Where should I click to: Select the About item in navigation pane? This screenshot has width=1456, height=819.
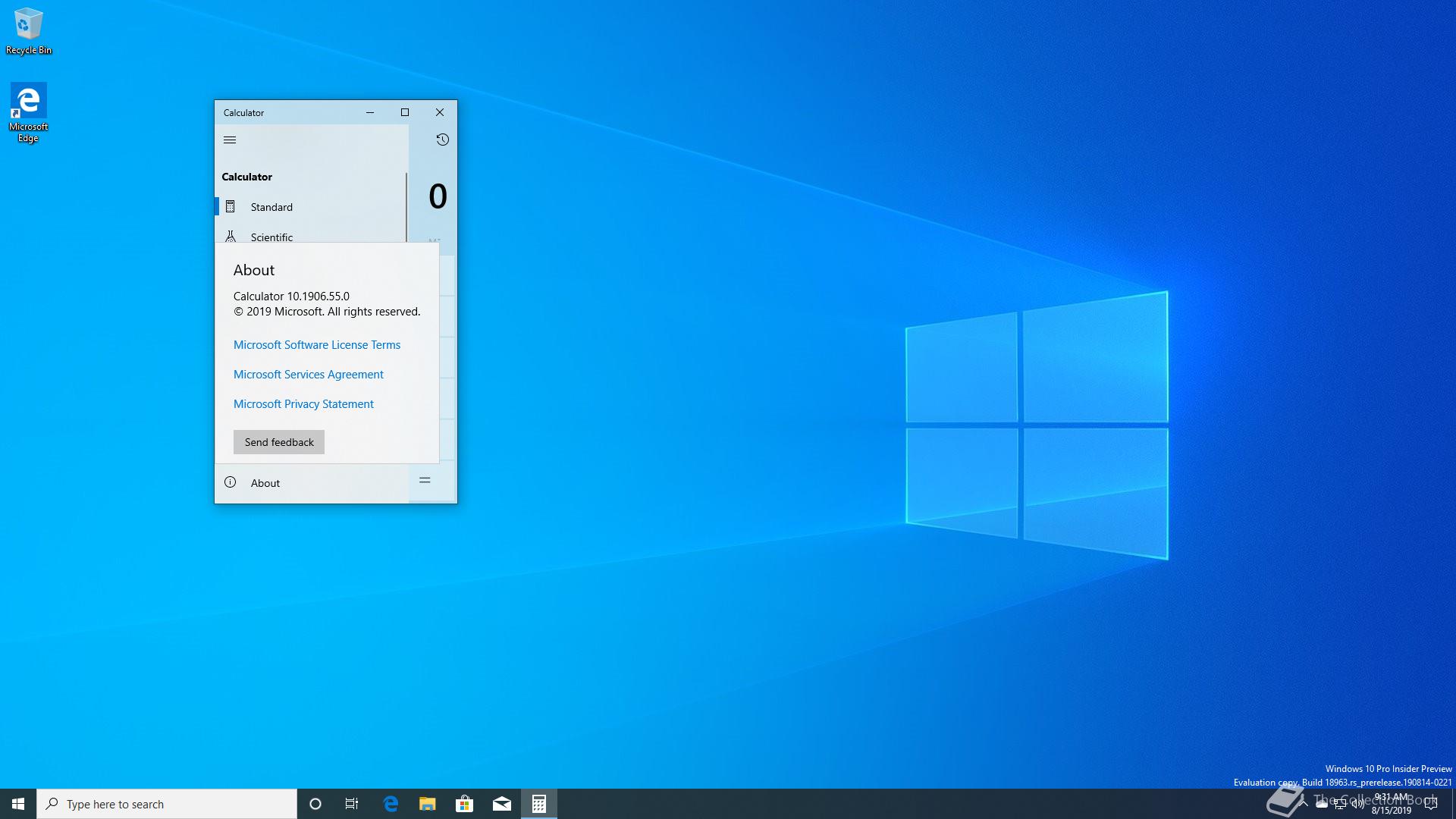click(312, 483)
